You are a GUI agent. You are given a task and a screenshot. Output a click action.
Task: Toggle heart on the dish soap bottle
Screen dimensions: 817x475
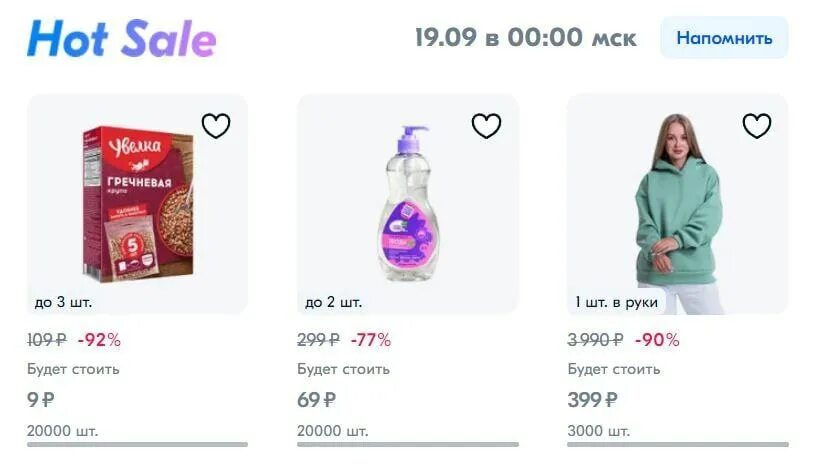(x=486, y=126)
